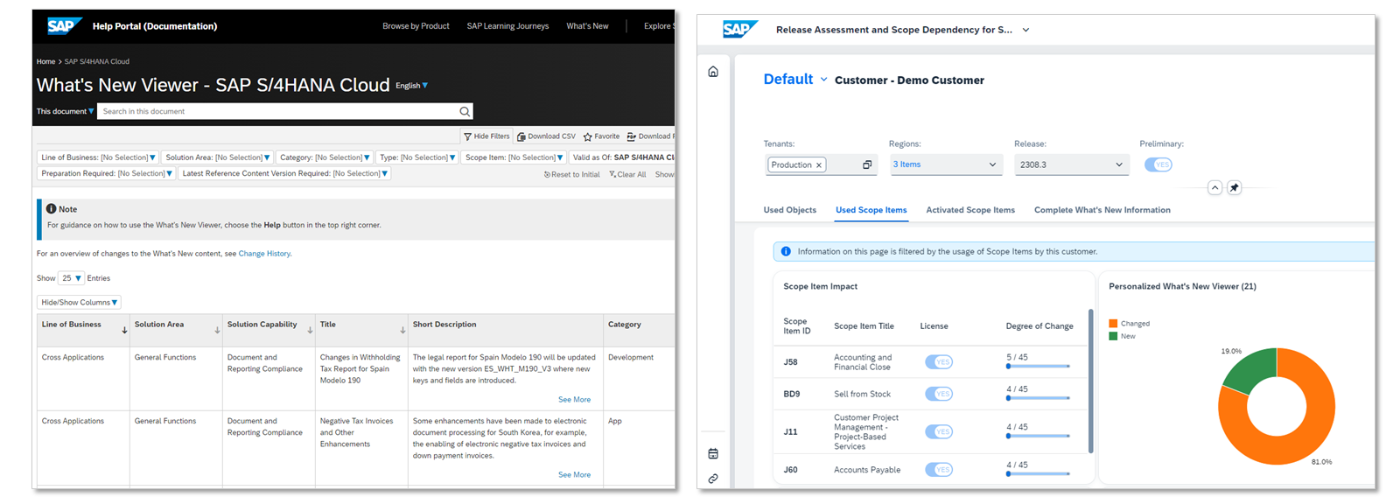Switch to the Used Scope Items tab
Viewport: 1400px width, 504px height.
(x=871, y=210)
